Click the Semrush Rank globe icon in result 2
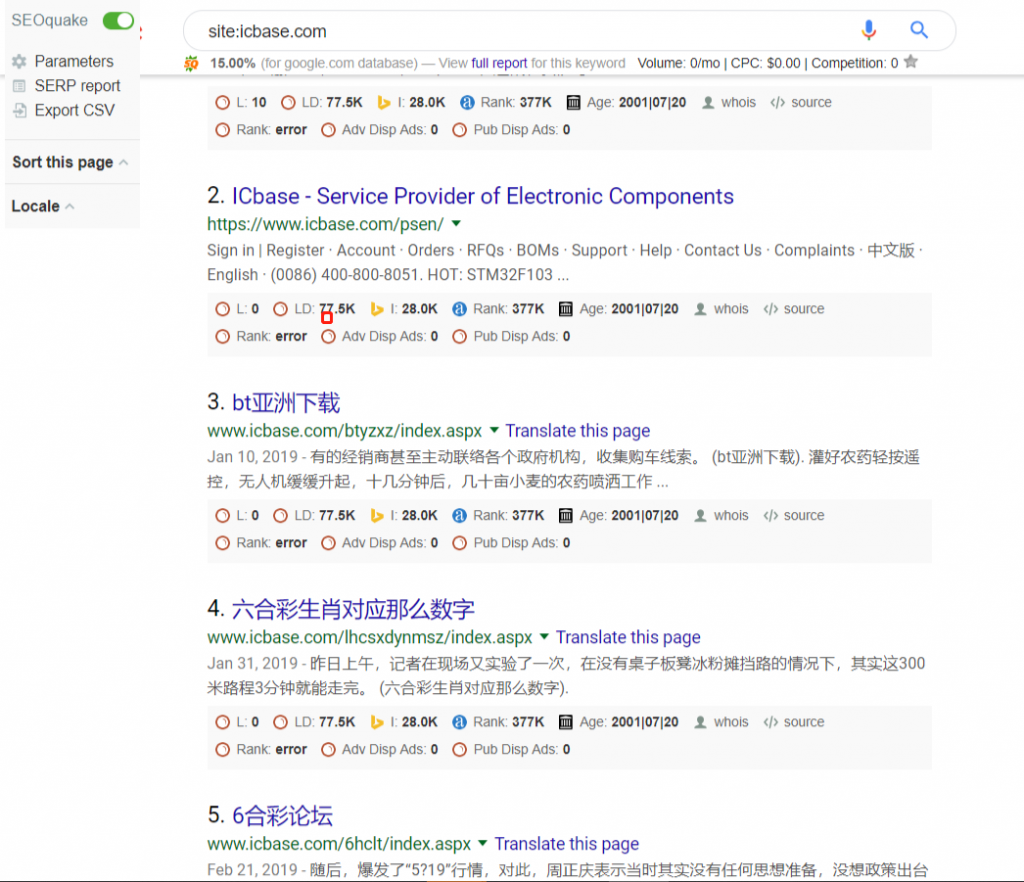 tap(459, 308)
